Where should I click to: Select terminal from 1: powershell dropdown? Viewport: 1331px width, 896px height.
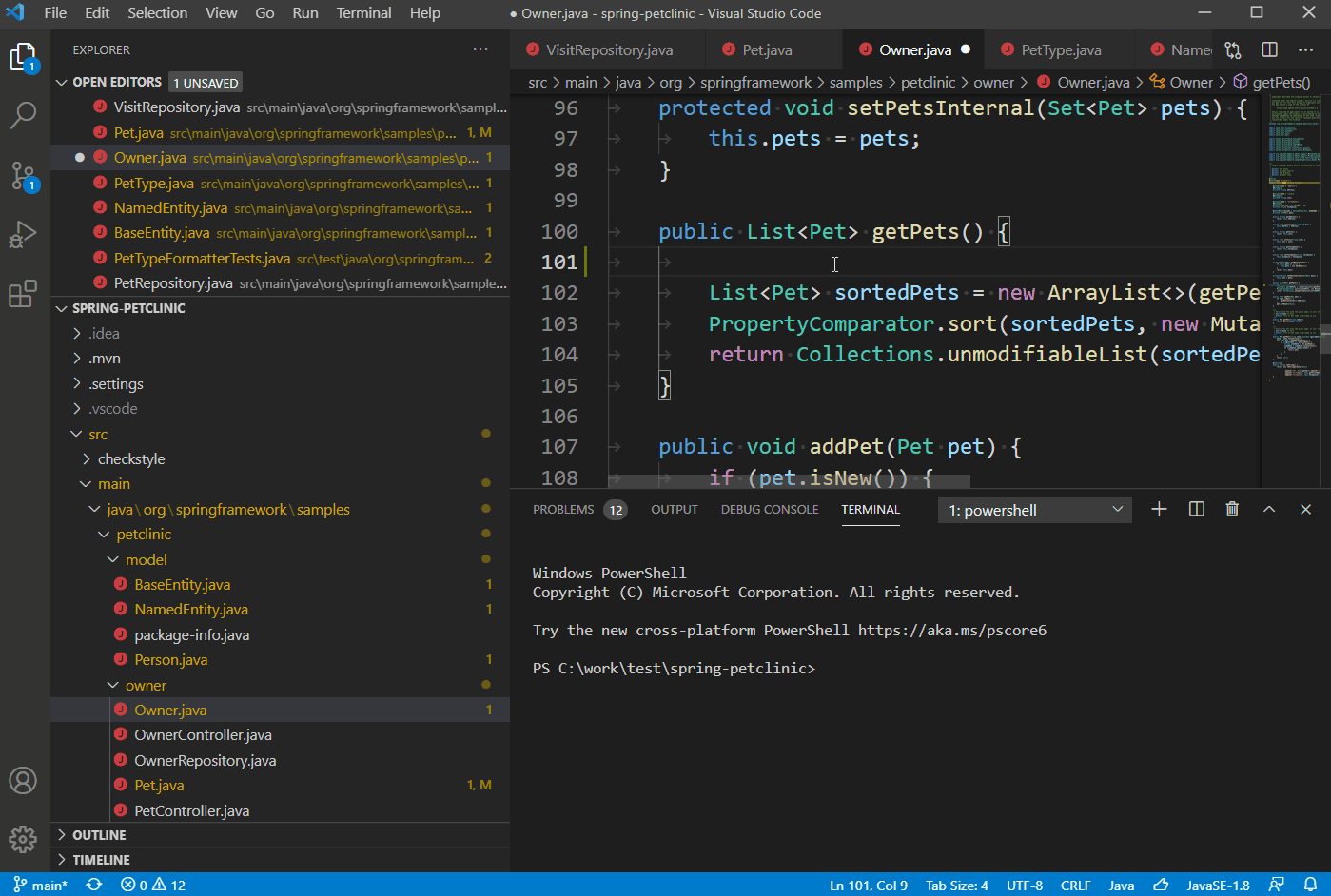click(x=1035, y=510)
